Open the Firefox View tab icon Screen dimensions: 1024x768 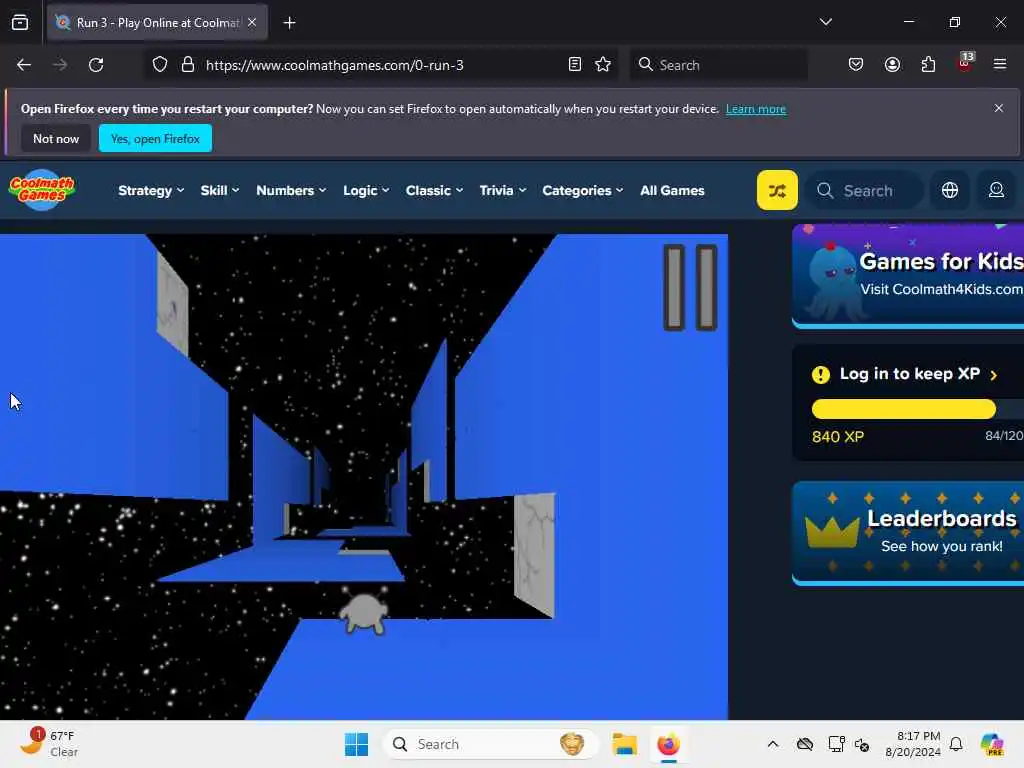tap(20, 22)
